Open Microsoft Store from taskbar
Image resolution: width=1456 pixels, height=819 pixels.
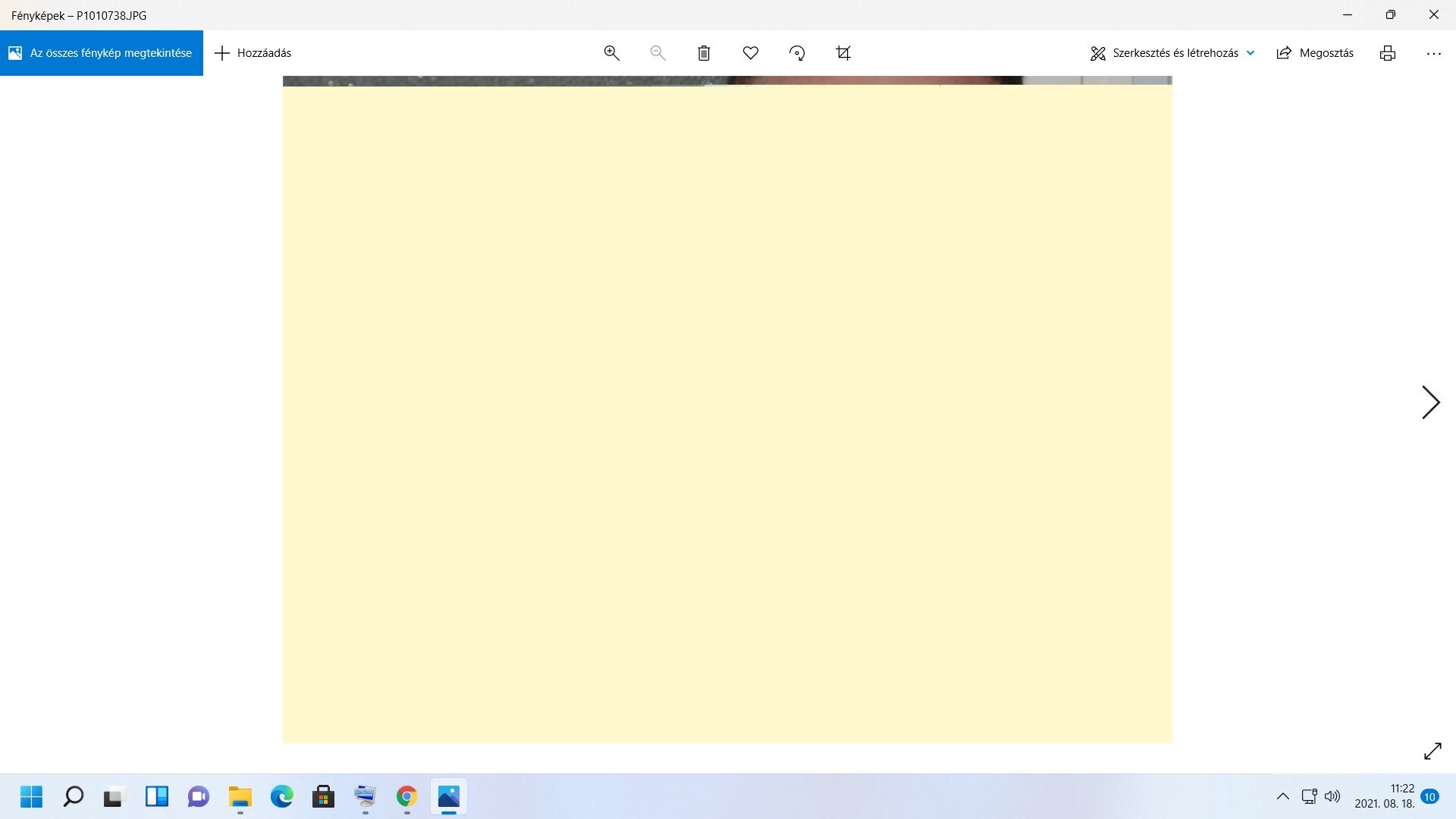(x=323, y=797)
